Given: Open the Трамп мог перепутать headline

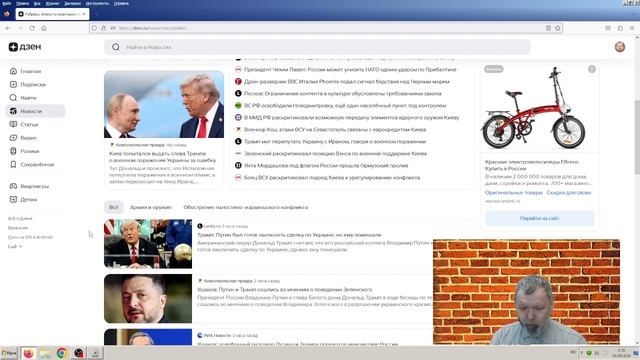Looking at the screenshot, I should coord(335,142).
